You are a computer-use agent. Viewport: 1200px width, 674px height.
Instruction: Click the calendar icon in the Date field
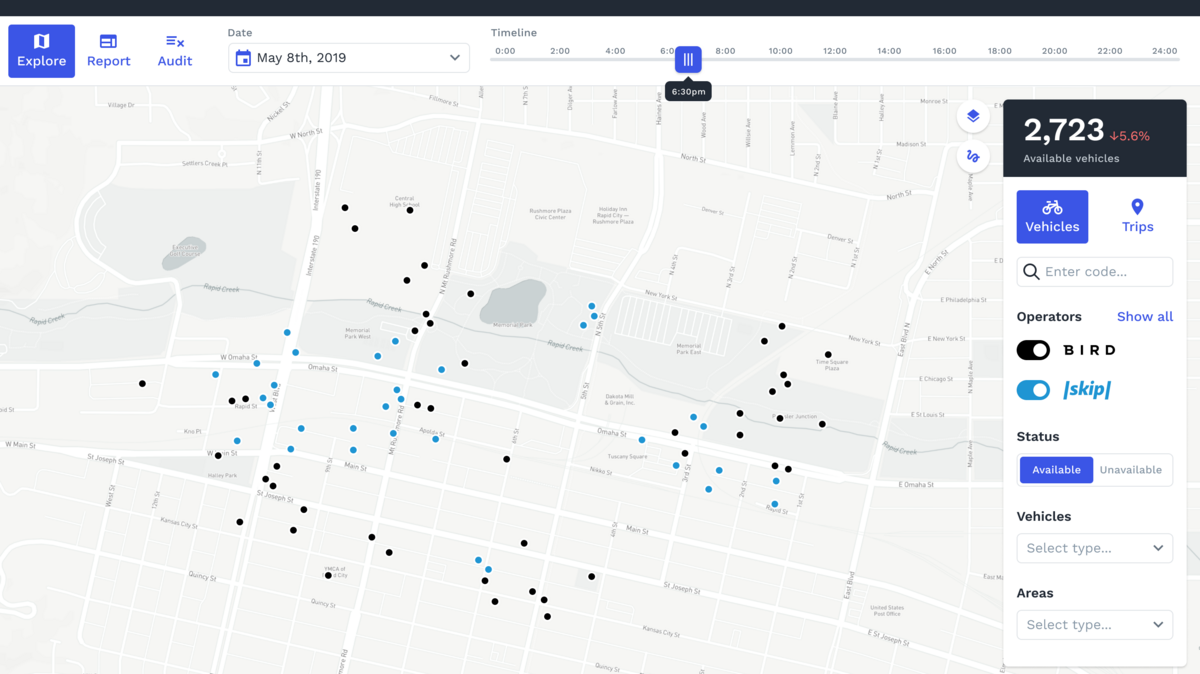pyautogui.click(x=242, y=57)
